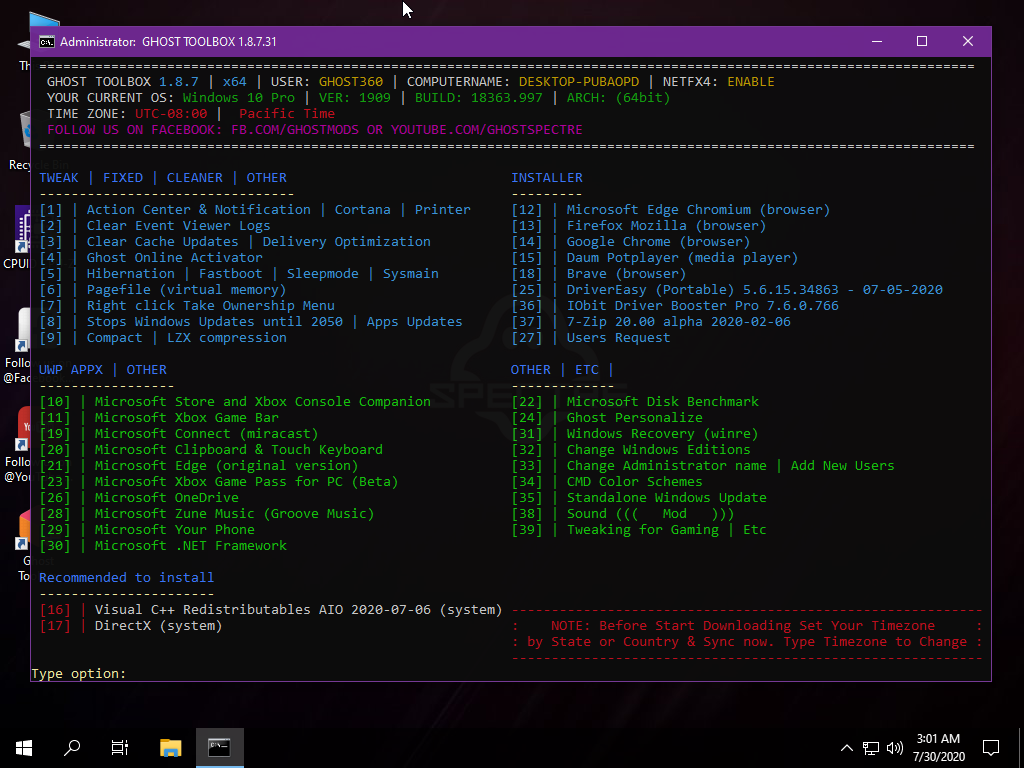Click cmd icon in window title bar

[46, 42]
